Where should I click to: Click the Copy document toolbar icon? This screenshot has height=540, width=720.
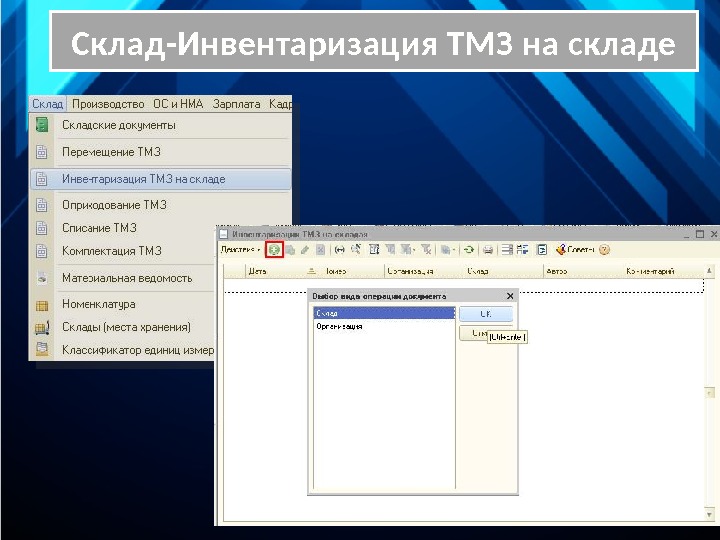pos(290,249)
